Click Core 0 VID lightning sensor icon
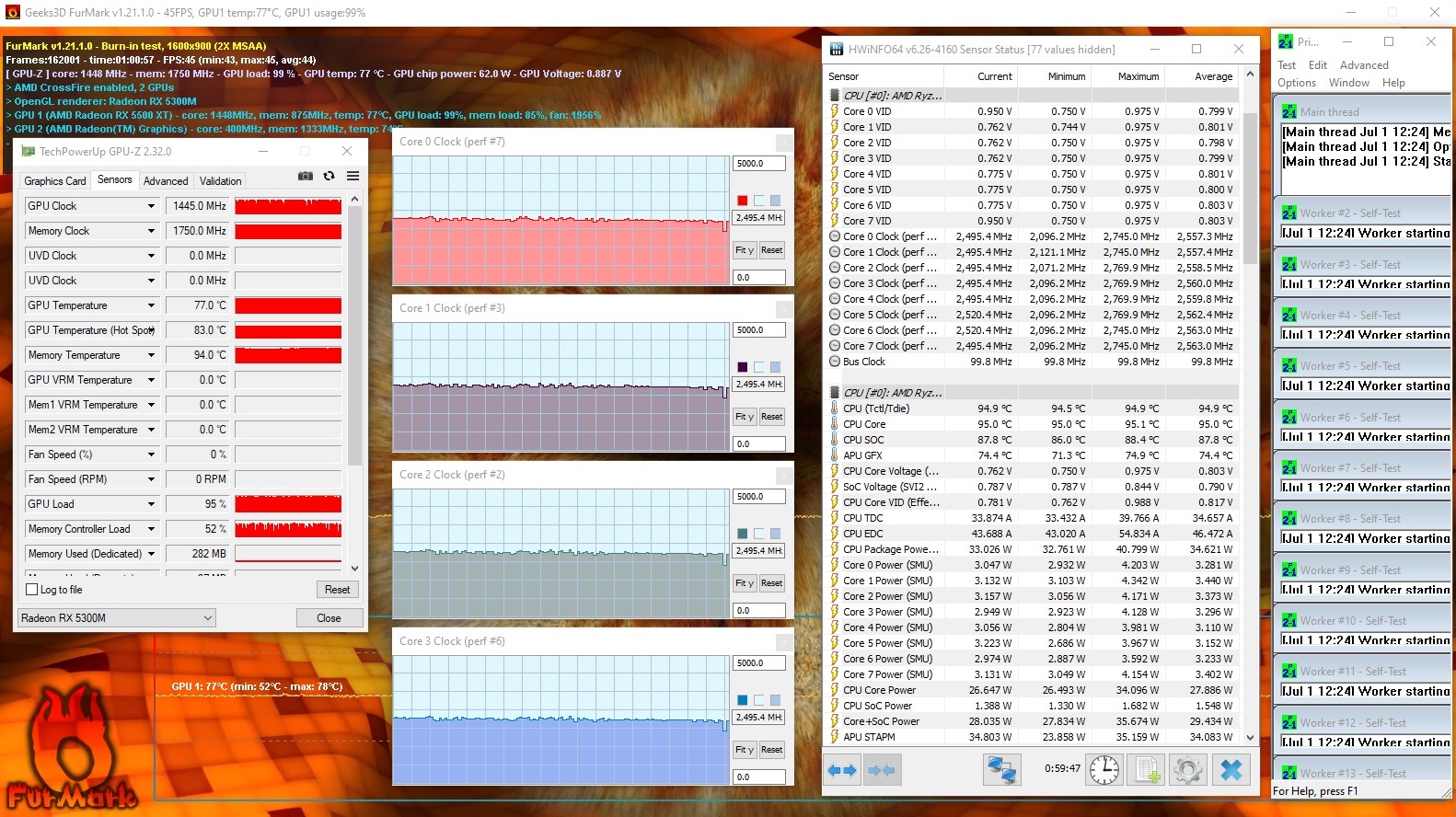Screen dimensions: 1456x817 835,111
